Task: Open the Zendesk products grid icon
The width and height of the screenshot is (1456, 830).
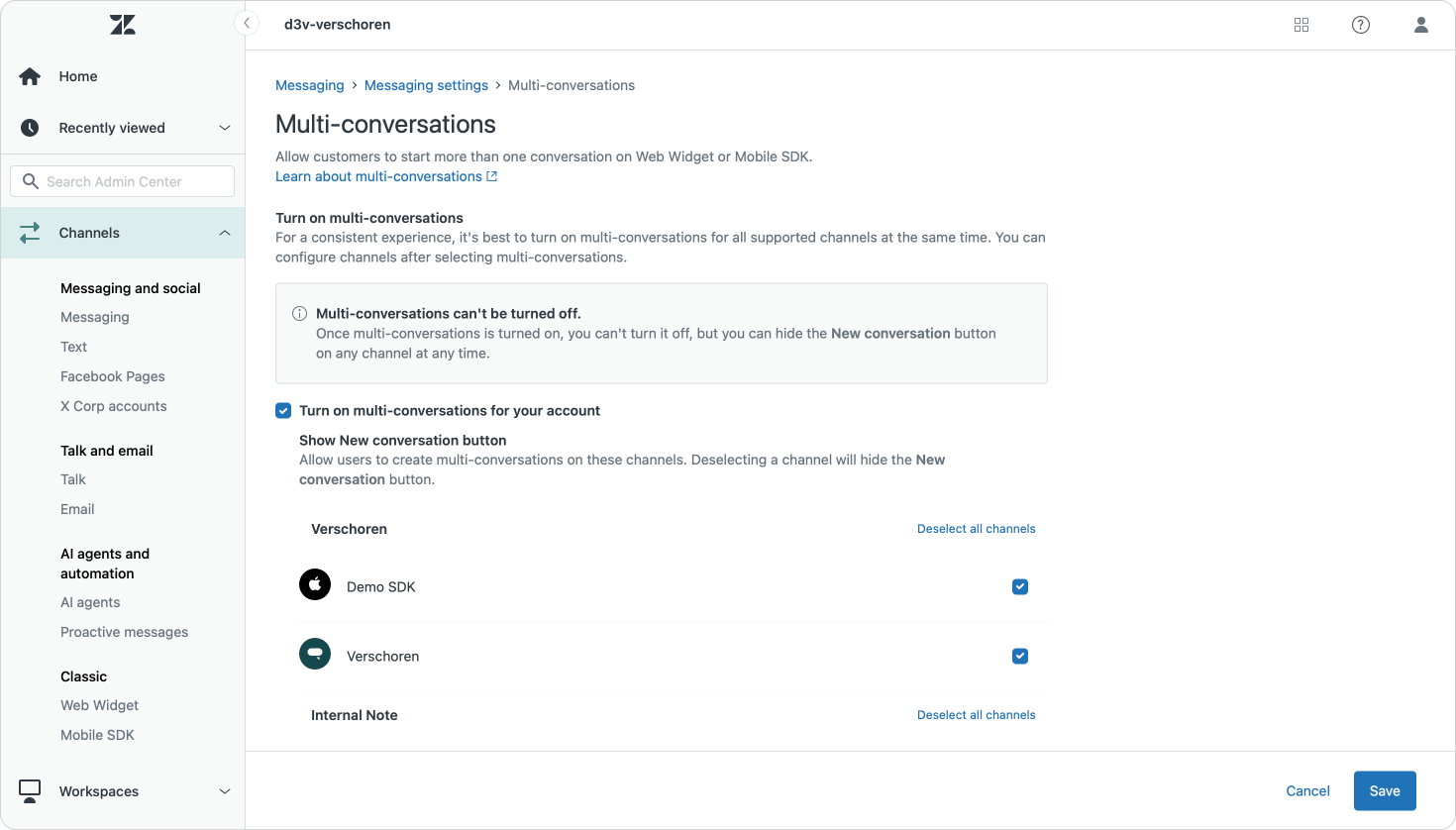Action: (1301, 25)
